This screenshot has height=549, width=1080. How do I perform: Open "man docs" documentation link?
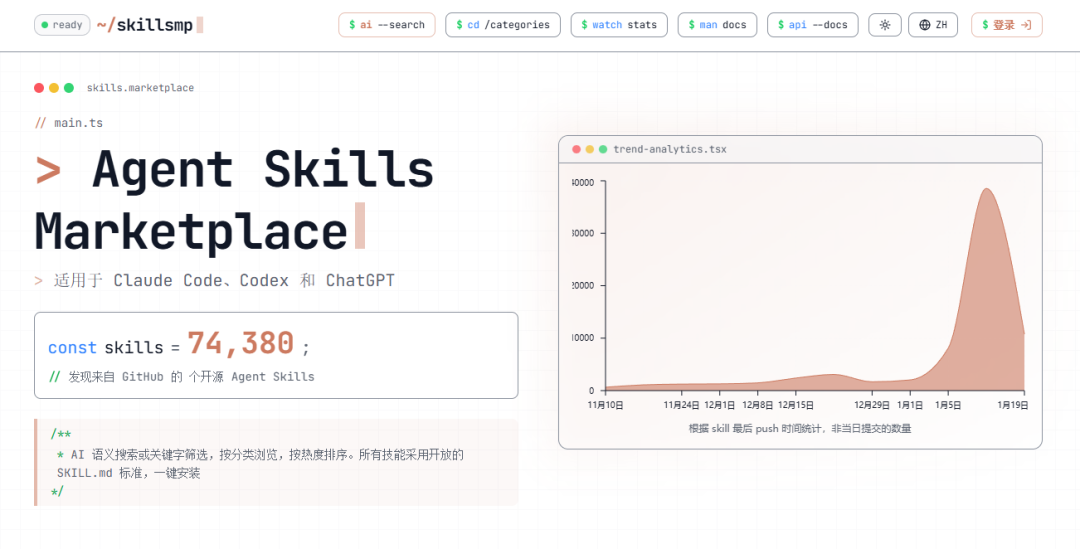716,25
